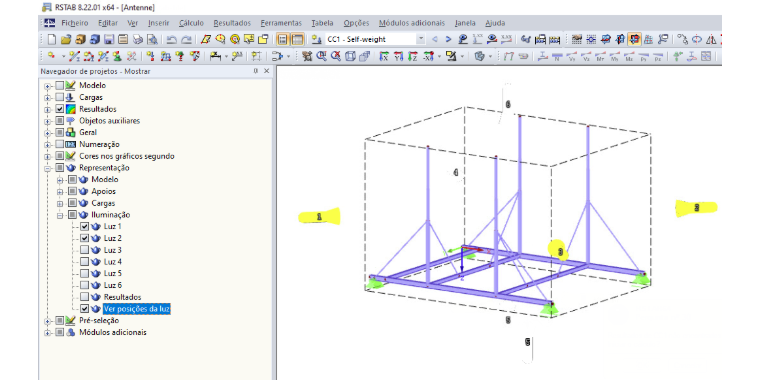Print the graphic with printer icon

click(x=138, y=39)
